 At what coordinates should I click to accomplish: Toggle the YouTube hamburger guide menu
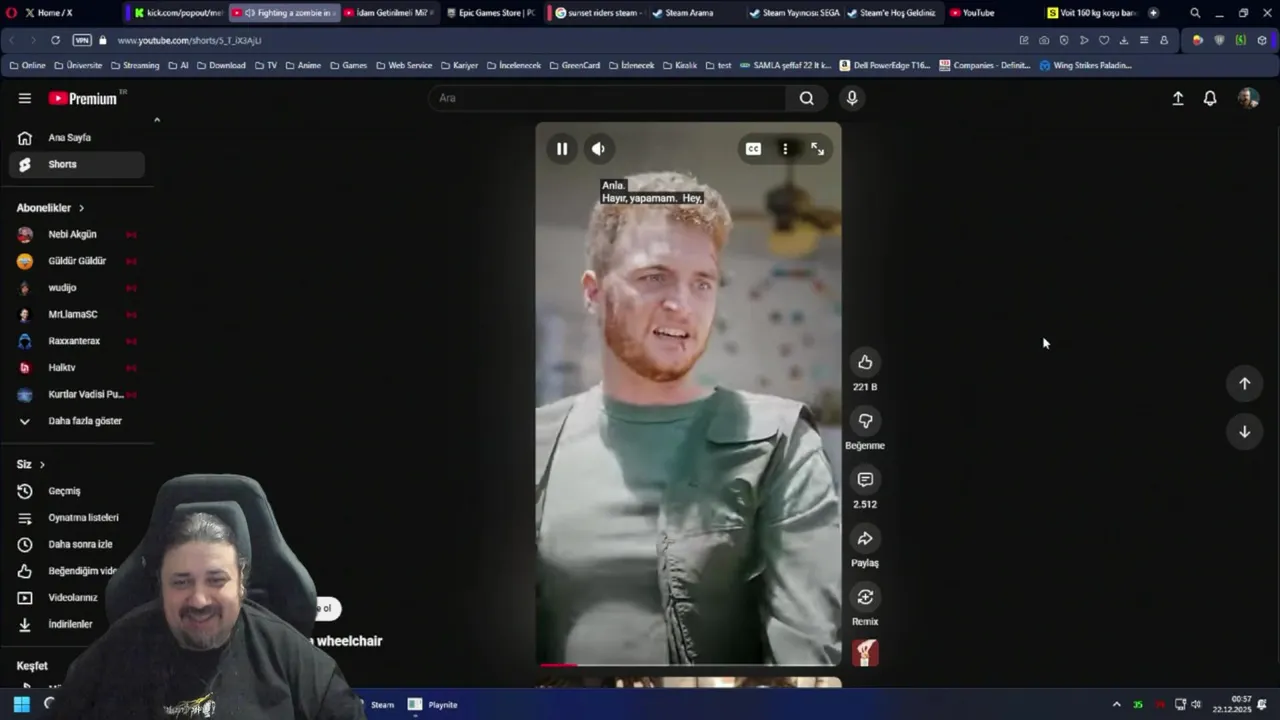click(x=25, y=98)
